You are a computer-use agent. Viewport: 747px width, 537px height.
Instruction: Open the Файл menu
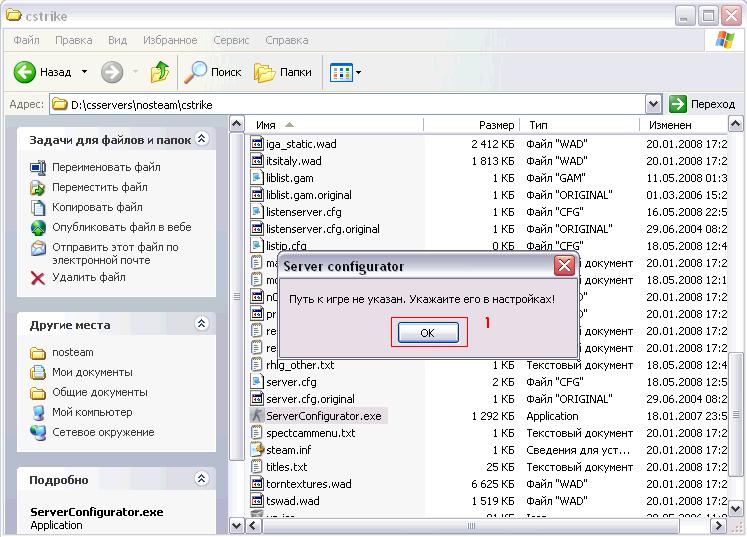point(26,40)
